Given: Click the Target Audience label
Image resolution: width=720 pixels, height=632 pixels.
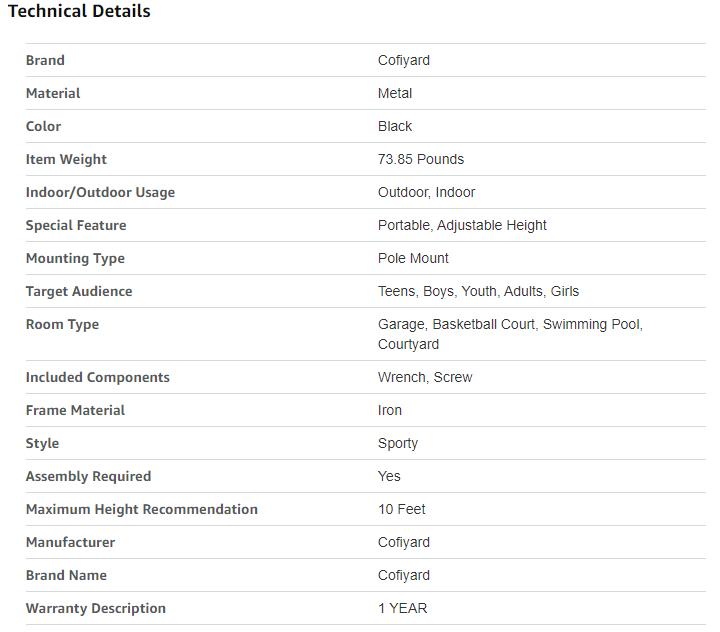Looking at the screenshot, I should (x=79, y=291).
